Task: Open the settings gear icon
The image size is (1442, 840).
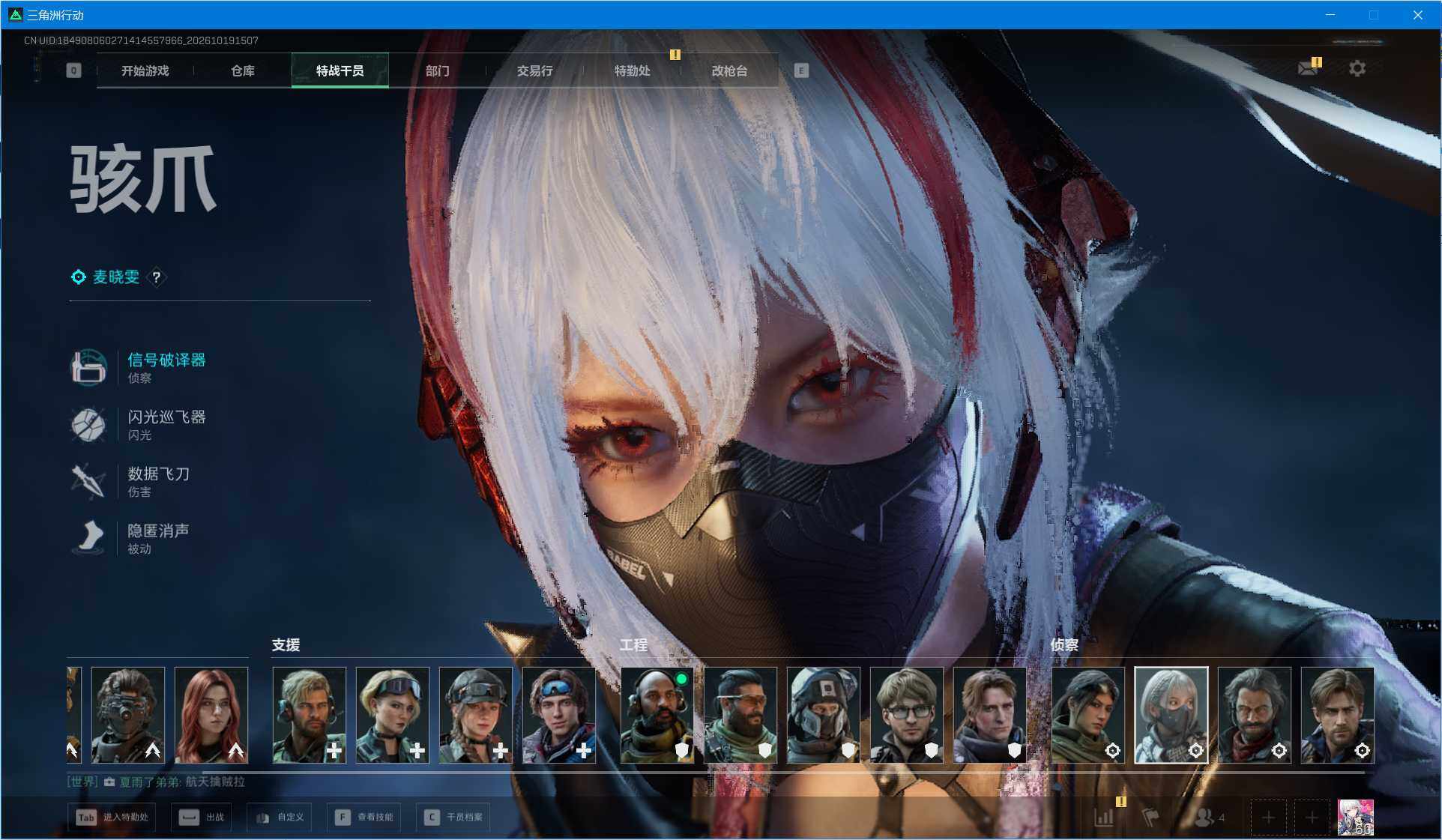Action: 1357,68
